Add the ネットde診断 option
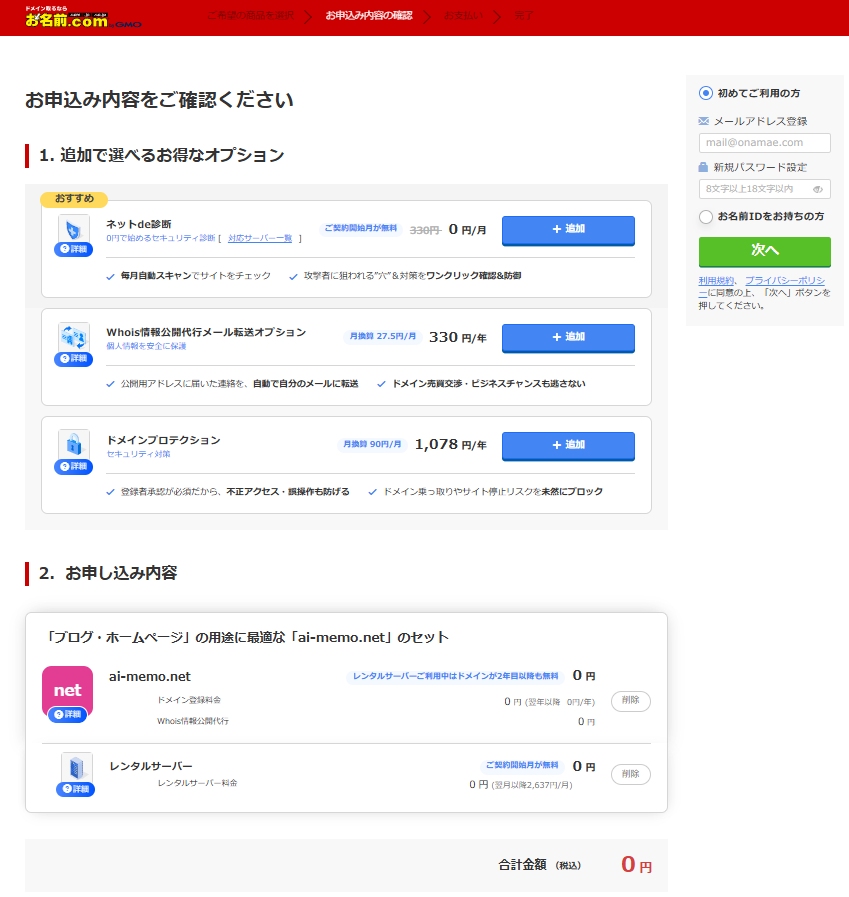Viewport: 849px width, 897px height. point(568,230)
